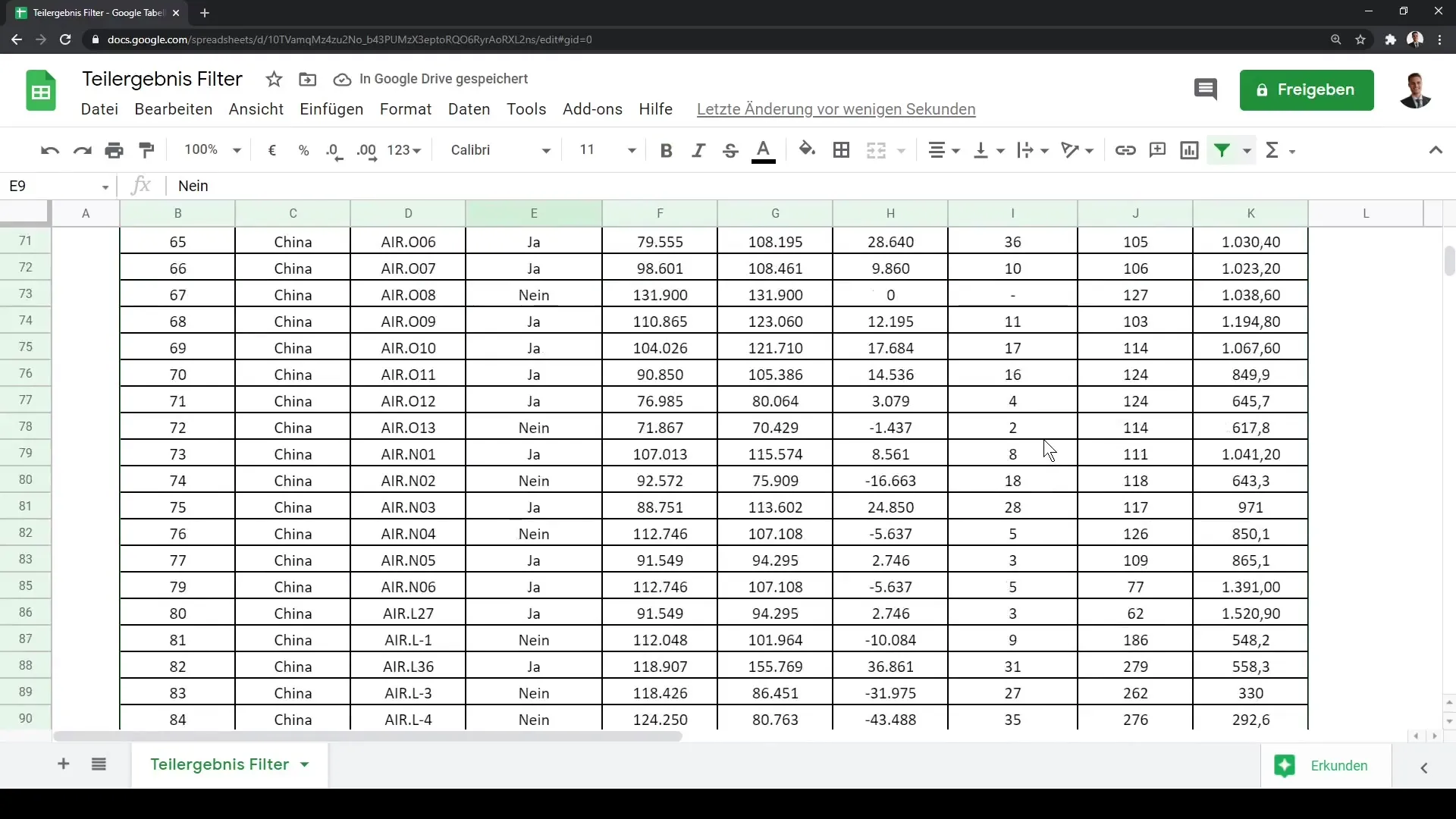Open the Einfügen menu
The image size is (1456, 819).
click(x=331, y=109)
